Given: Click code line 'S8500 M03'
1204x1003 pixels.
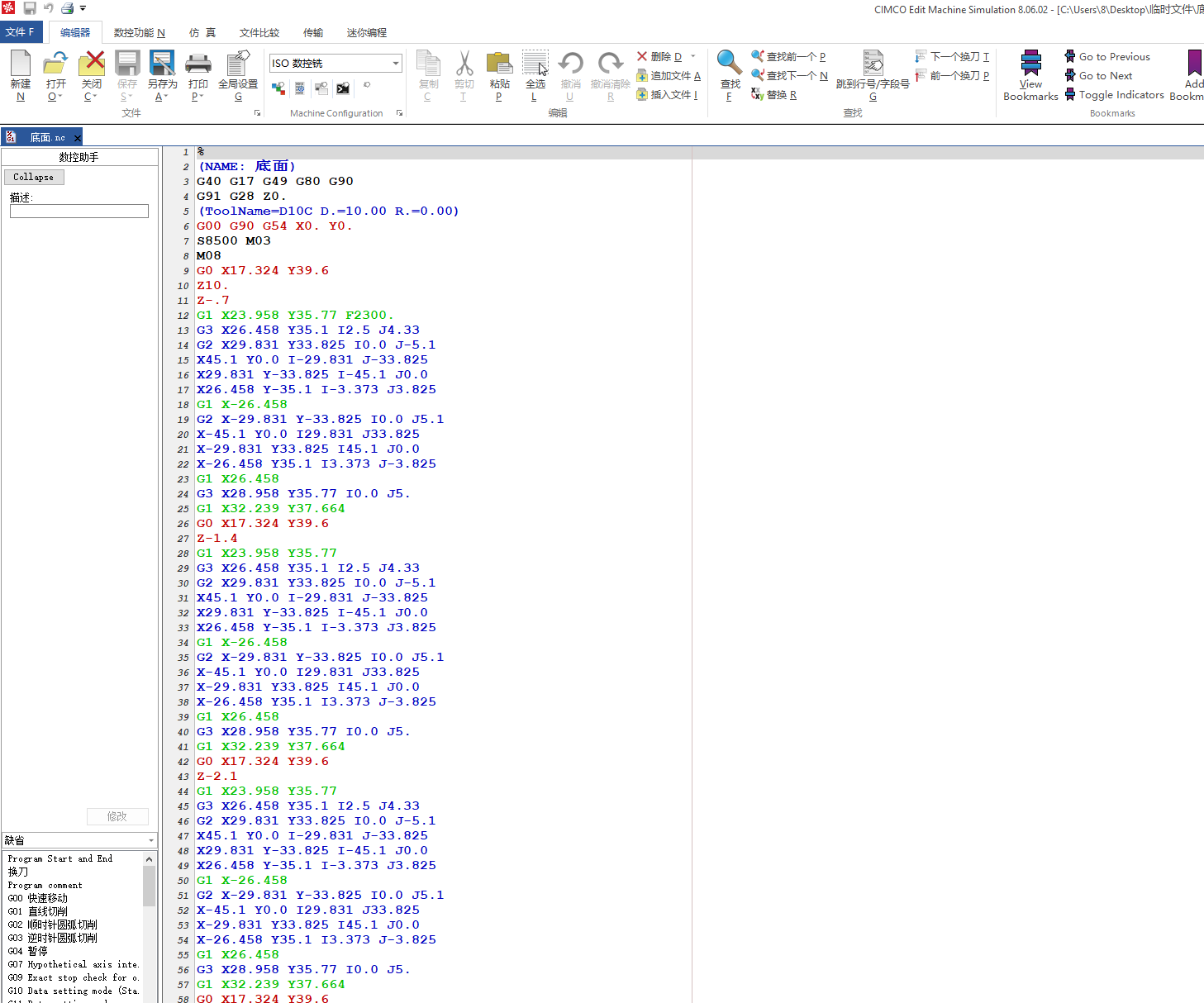Looking at the screenshot, I should point(234,241).
